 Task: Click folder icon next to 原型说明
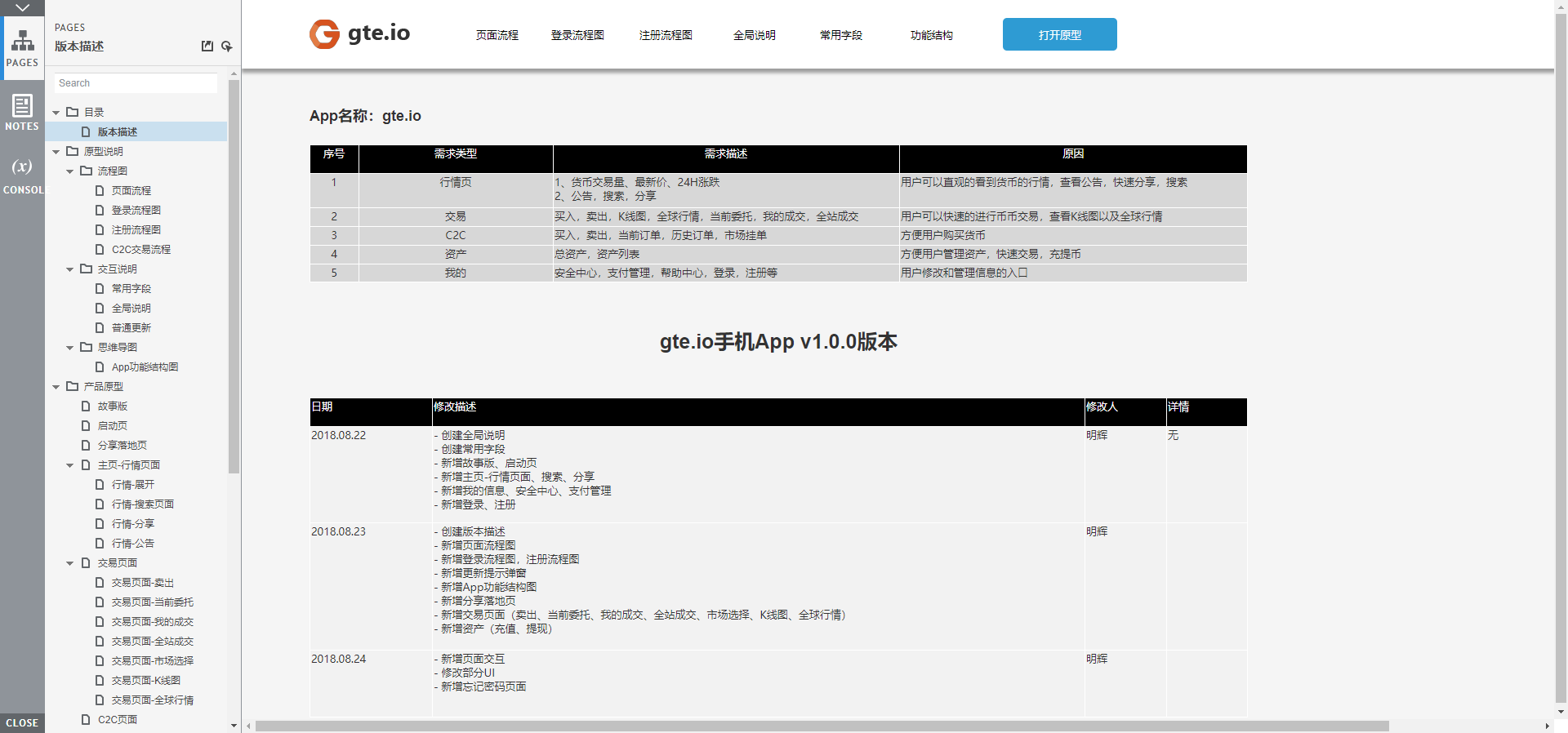coord(73,151)
